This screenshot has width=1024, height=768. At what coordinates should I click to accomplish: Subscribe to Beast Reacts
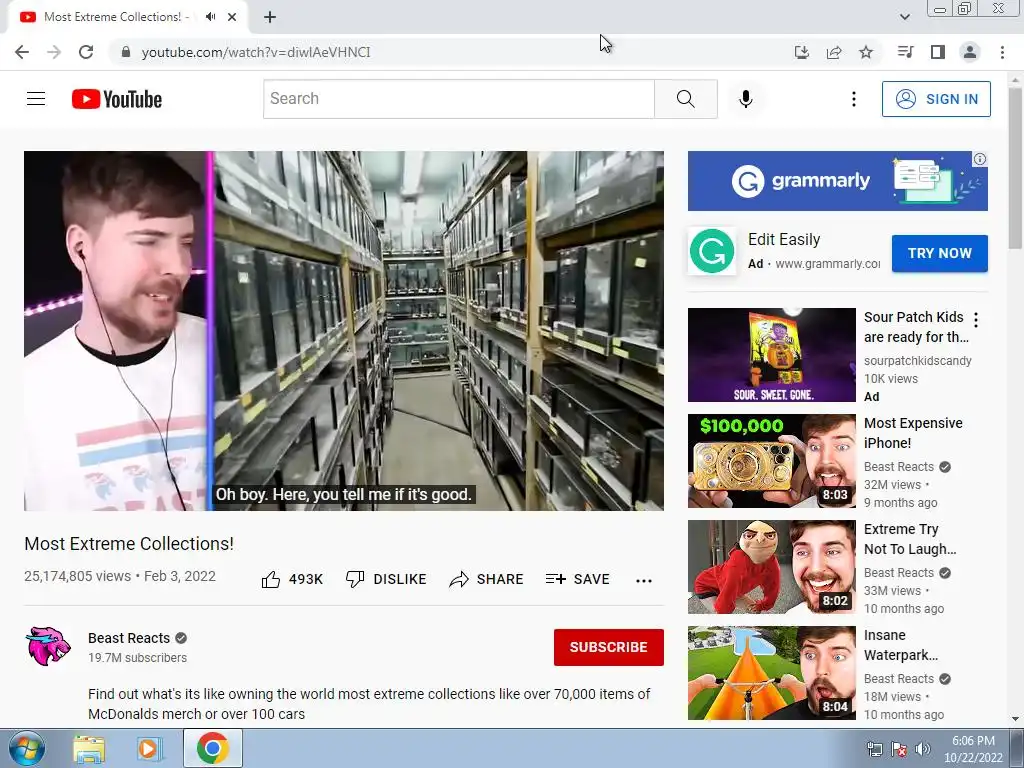(x=609, y=647)
